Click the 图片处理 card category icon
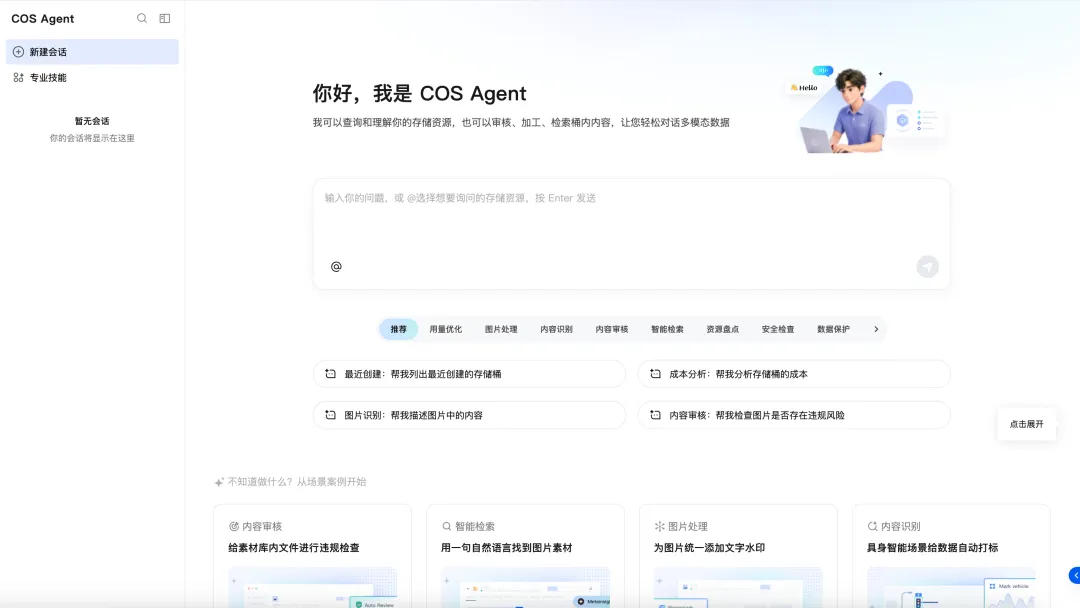This screenshot has height=608, width=1080. tap(659, 526)
